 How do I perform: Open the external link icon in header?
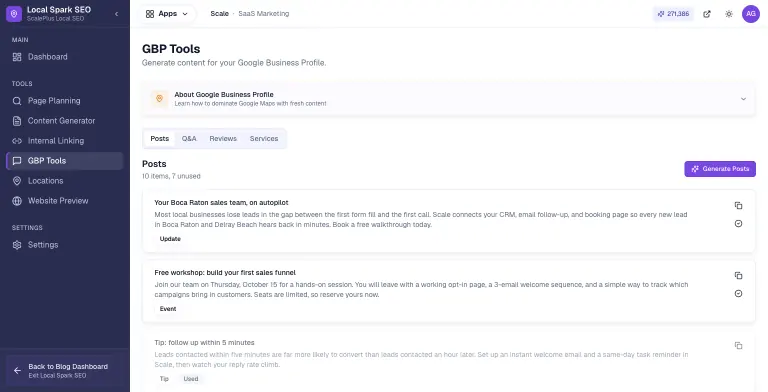[707, 14]
